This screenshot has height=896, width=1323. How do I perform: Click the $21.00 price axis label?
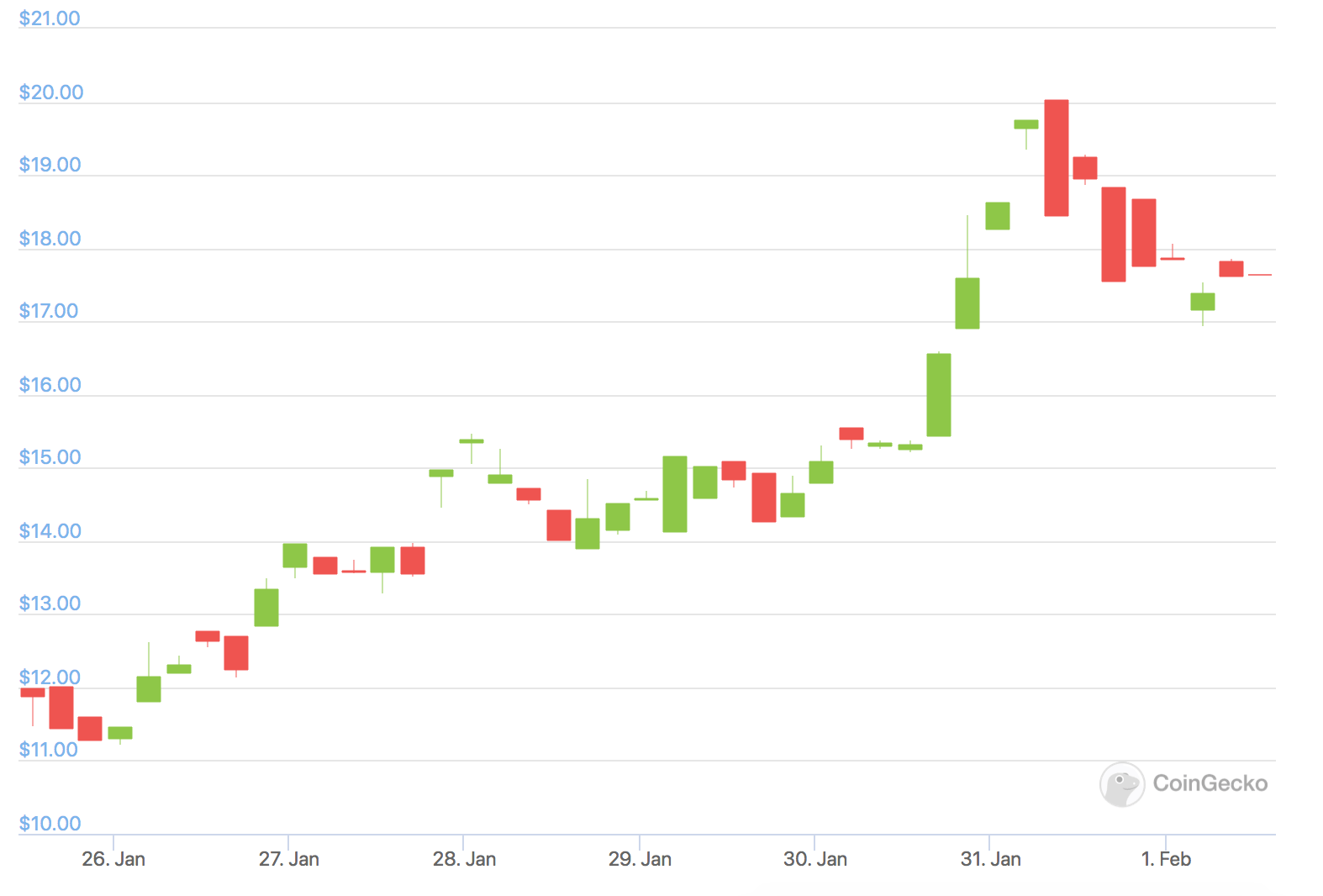coord(50,18)
